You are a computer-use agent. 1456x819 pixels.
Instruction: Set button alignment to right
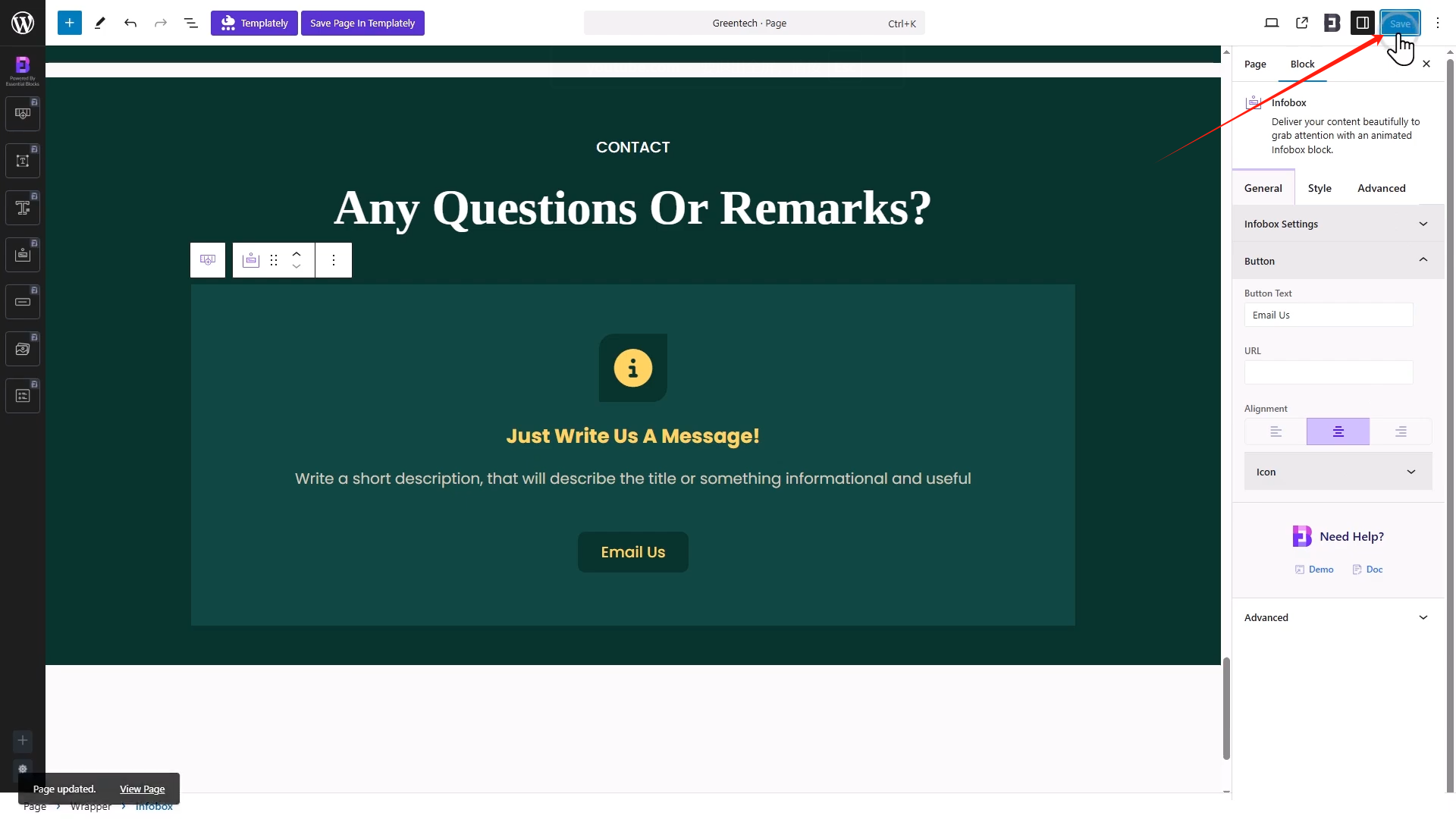tap(1401, 431)
